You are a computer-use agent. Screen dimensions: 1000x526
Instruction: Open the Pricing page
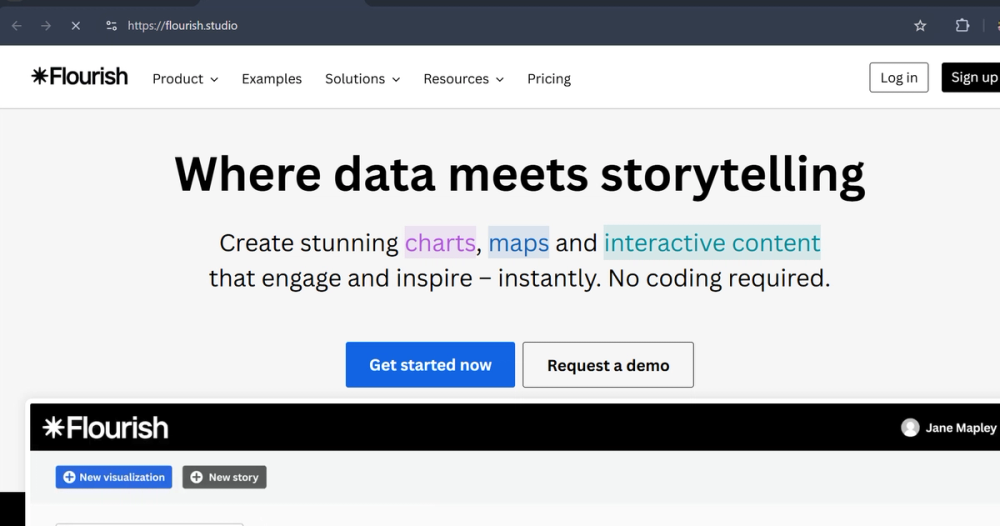(x=549, y=79)
